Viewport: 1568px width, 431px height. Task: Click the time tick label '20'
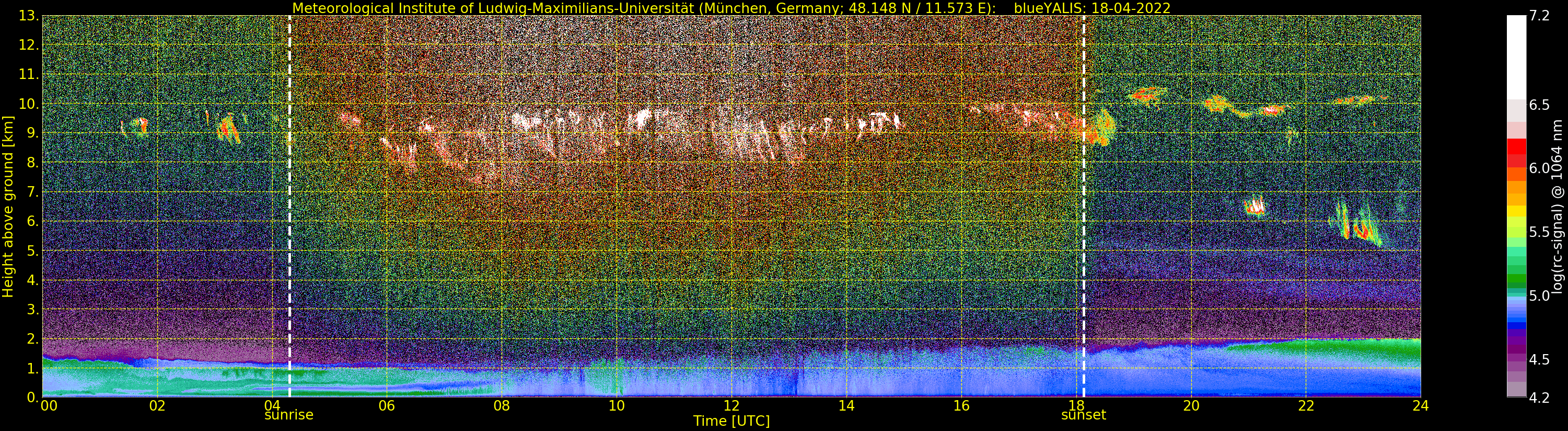click(1191, 406)
